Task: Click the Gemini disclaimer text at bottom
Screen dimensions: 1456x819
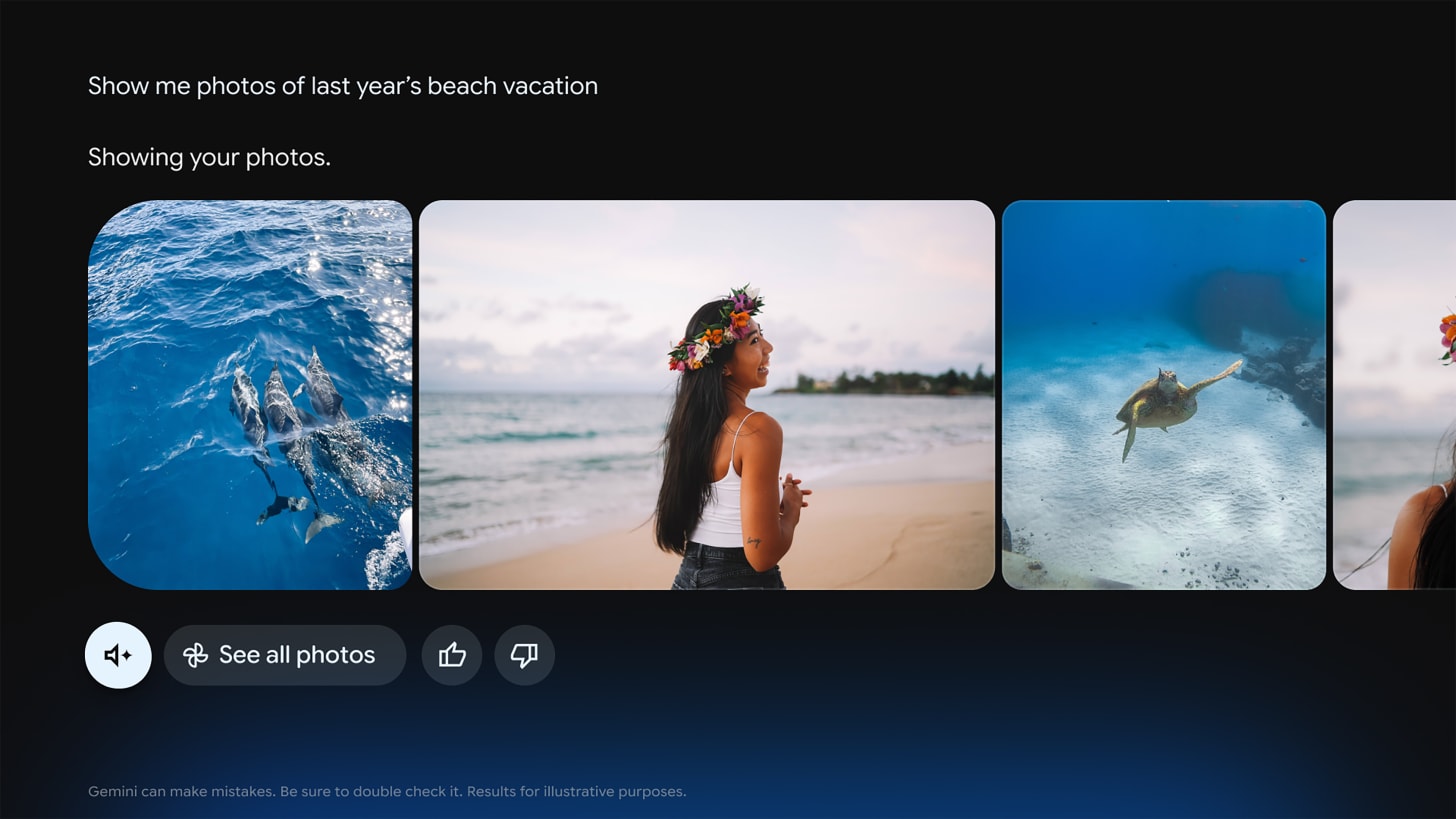Action: (387, 791)
